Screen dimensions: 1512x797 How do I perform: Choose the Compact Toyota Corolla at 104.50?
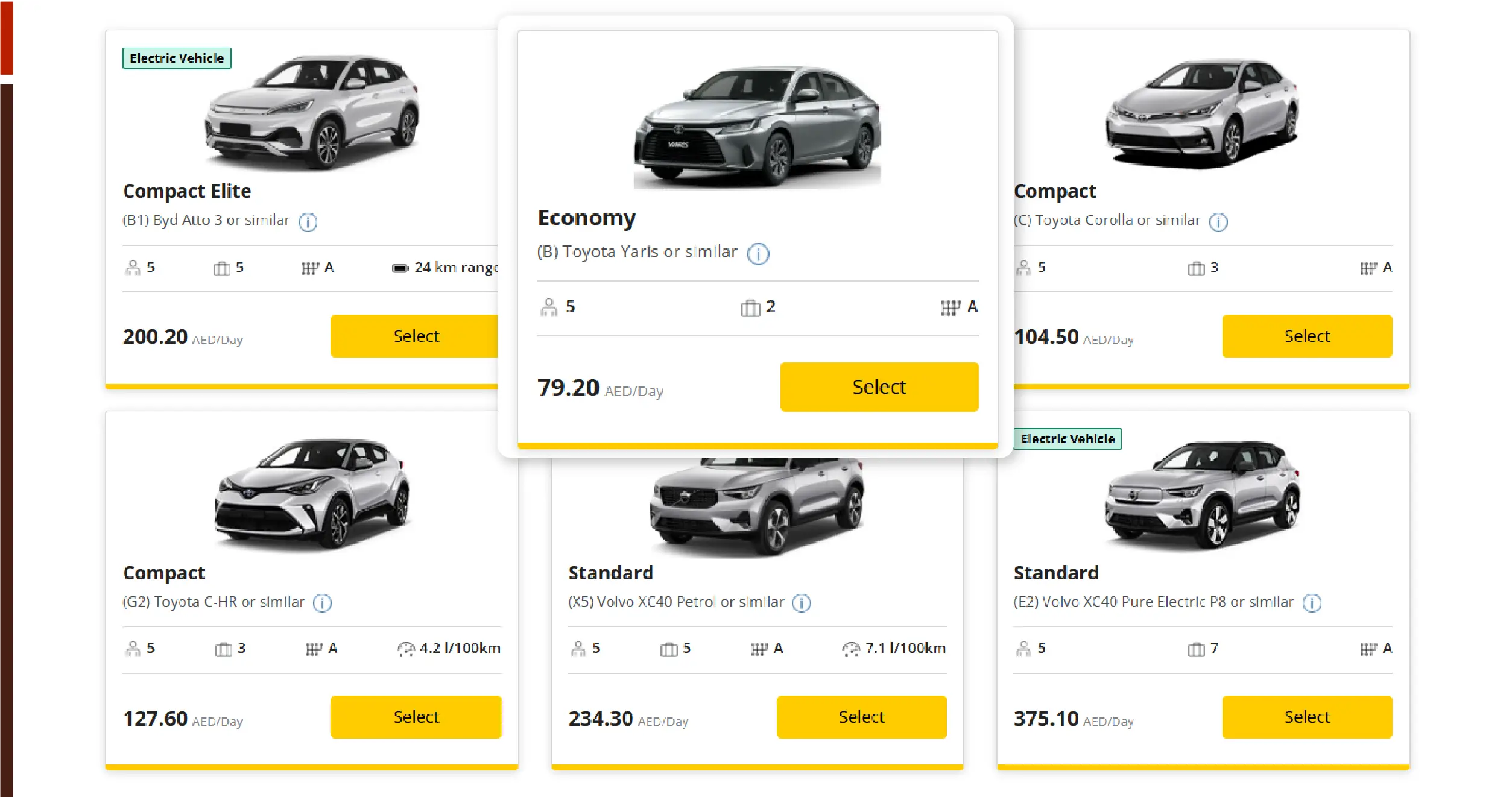point(1306,336)
